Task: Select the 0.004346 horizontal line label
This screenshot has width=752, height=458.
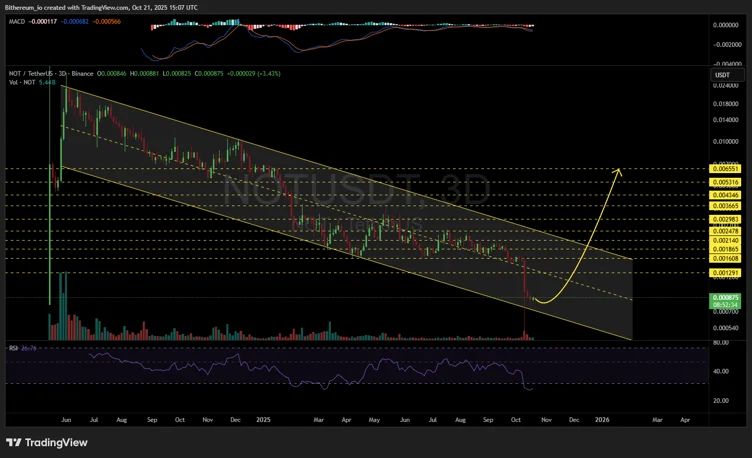Action: (x=721, y=194)
